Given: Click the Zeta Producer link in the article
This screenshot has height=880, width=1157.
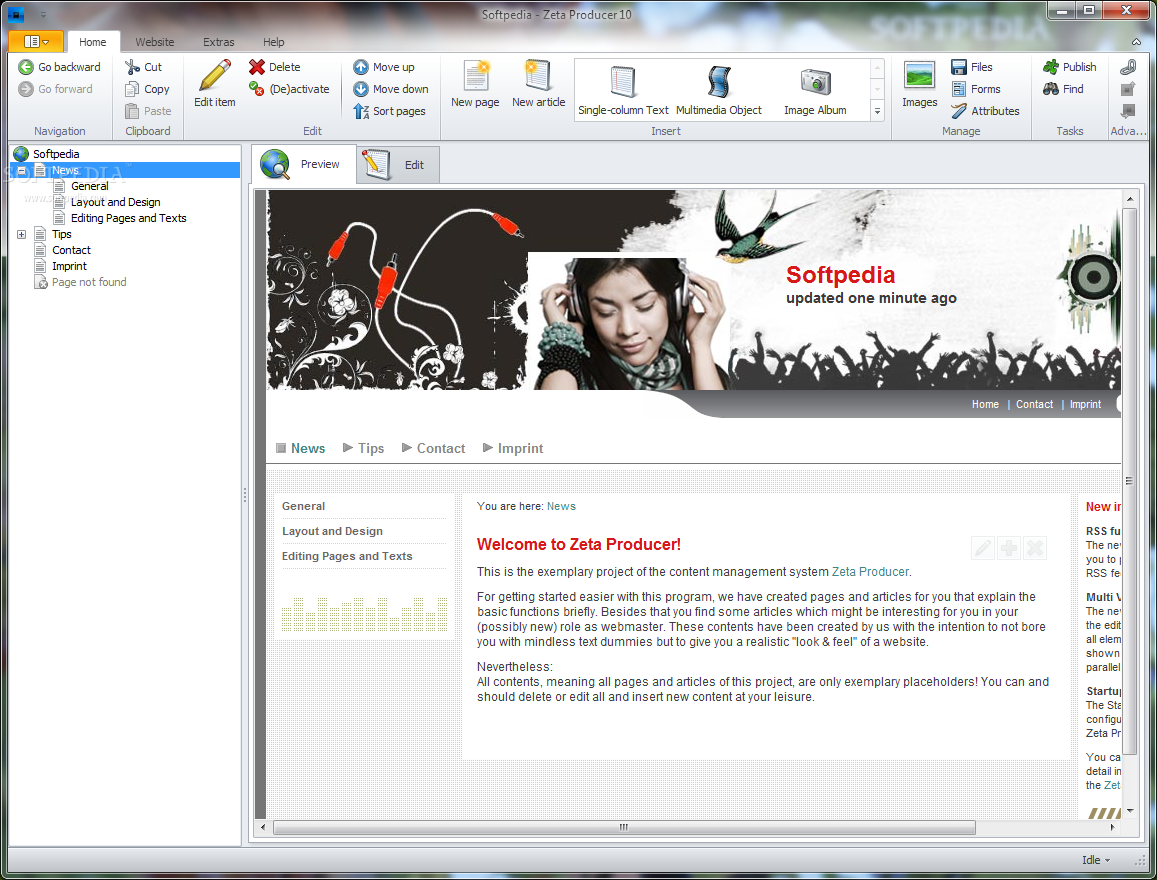Looking at the screenshot, I should tap(870, 572).
